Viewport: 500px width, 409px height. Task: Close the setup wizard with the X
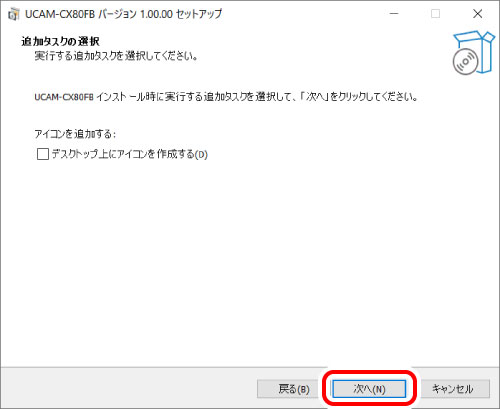point(478,14)
